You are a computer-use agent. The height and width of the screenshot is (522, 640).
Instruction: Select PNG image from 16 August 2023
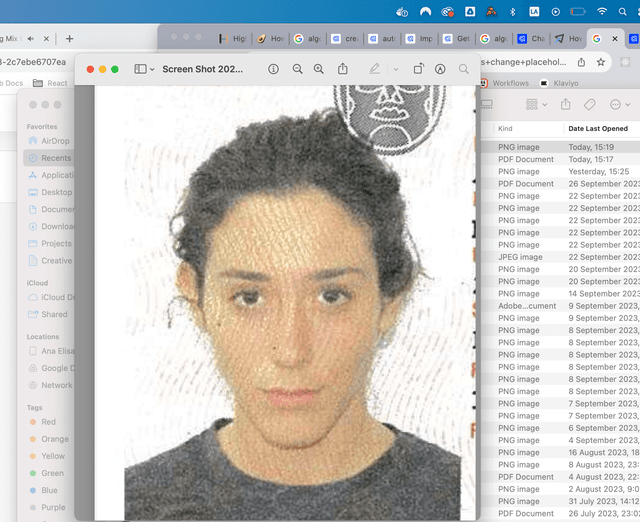(x=560, y=452)
